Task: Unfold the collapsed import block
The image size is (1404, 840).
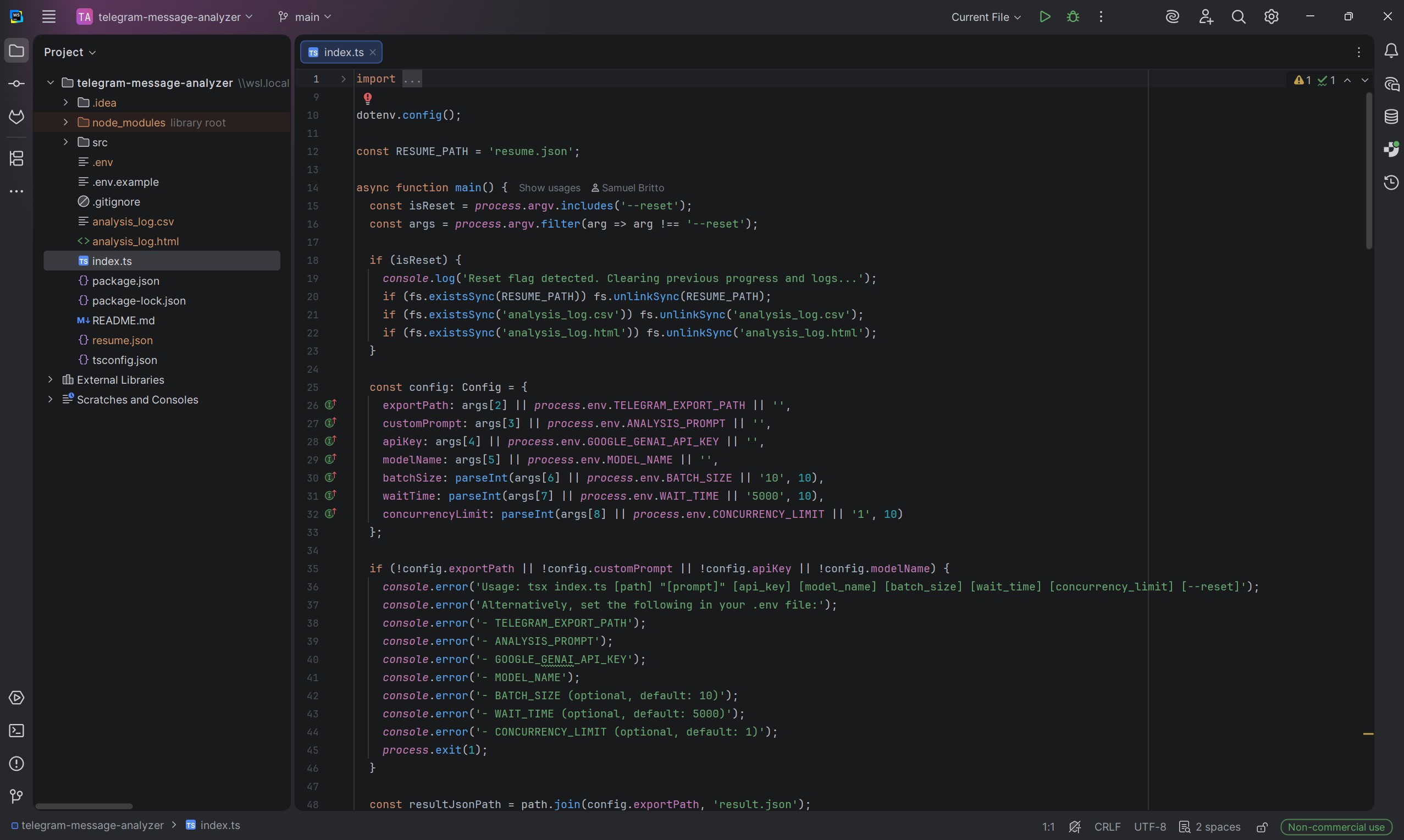Action: pyautogui.click(x=343, y=79)
